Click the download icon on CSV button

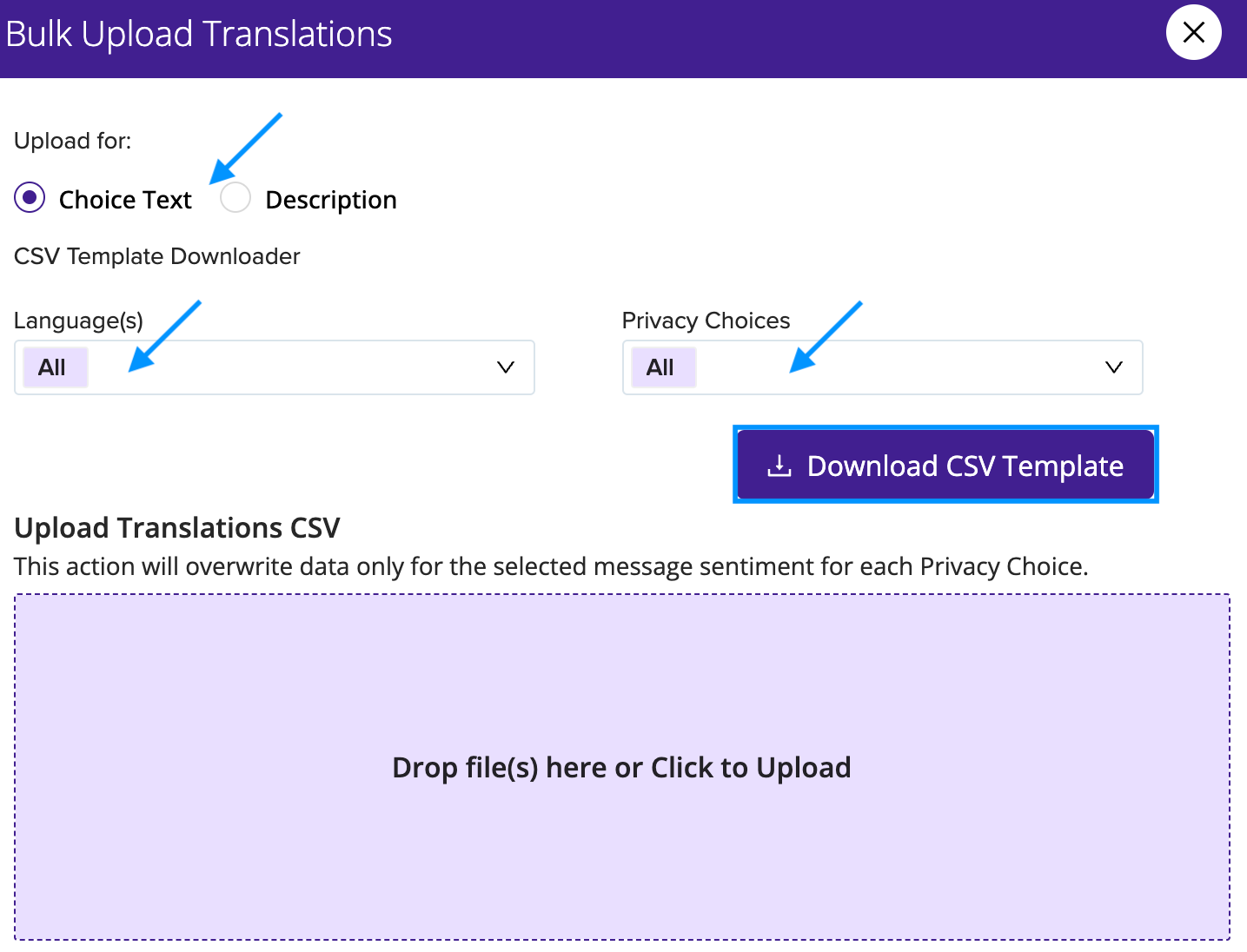(779, 466)
